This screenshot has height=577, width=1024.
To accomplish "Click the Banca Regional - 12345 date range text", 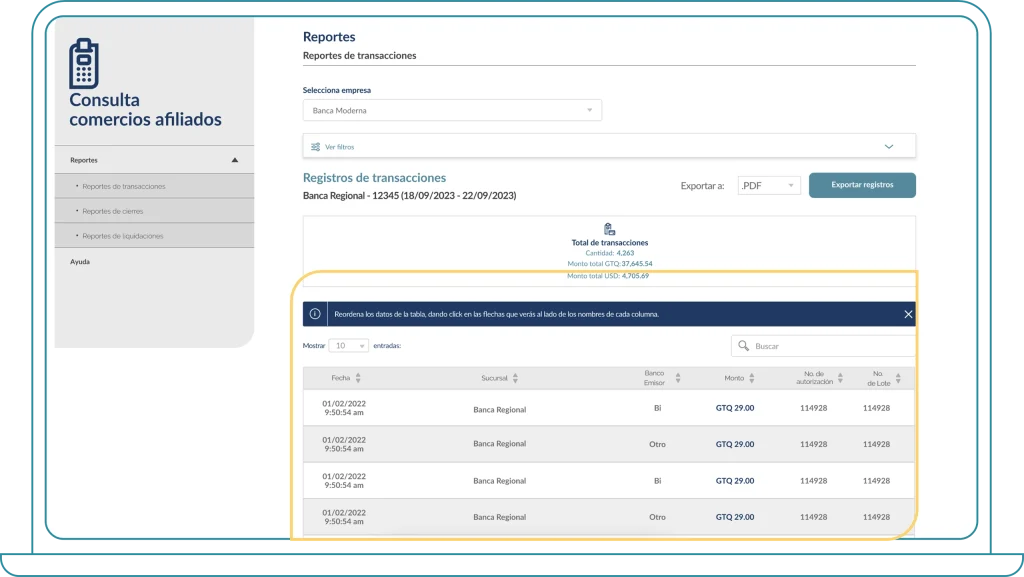I will [409, 195].
